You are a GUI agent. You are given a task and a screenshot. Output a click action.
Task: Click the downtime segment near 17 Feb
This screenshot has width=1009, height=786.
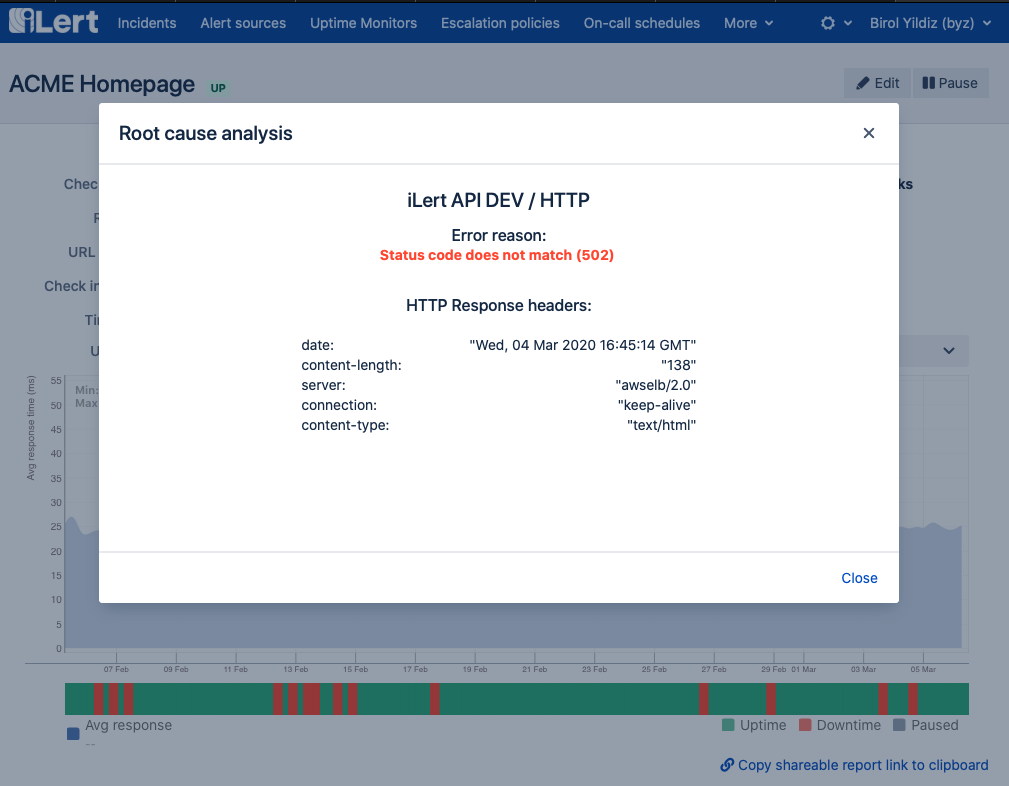click(x=435, y=699)
